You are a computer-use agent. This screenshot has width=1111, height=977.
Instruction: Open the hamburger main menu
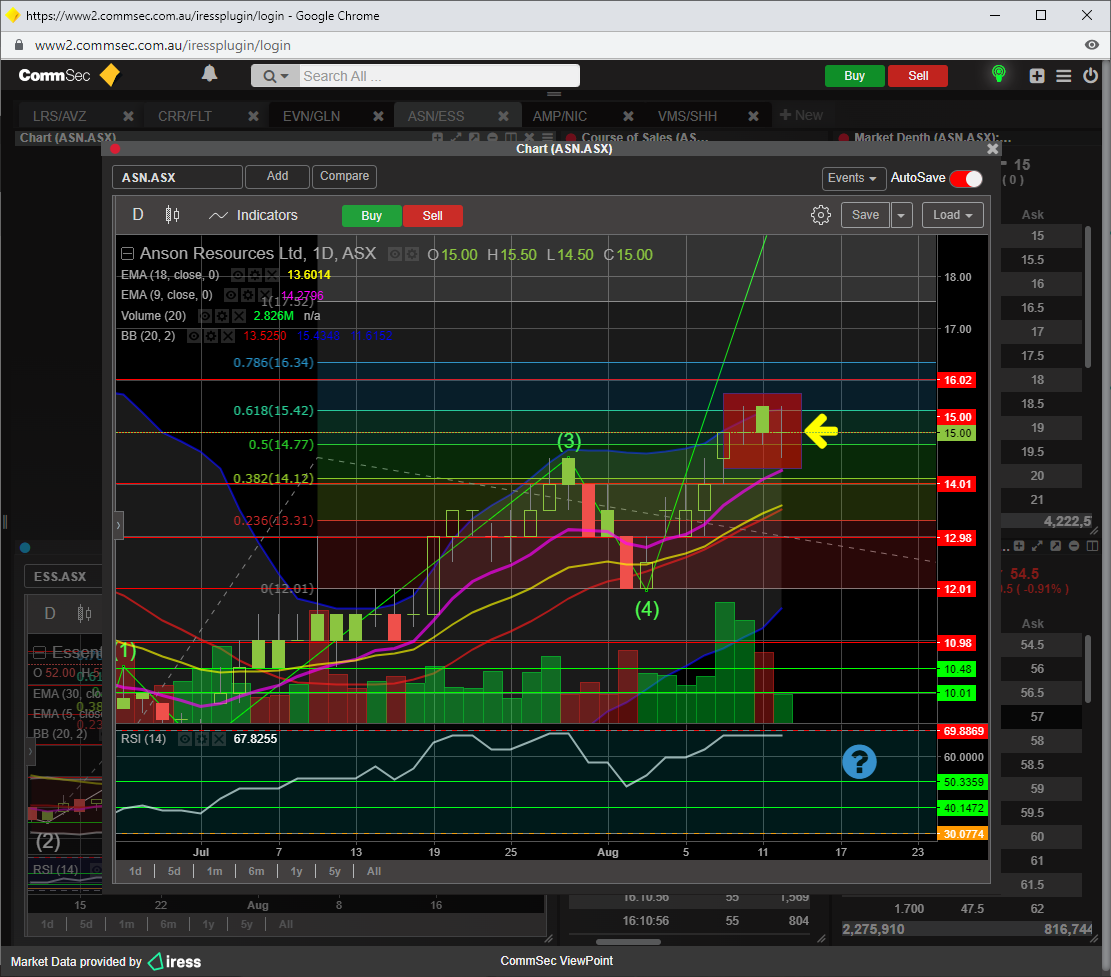(1064, 76)
